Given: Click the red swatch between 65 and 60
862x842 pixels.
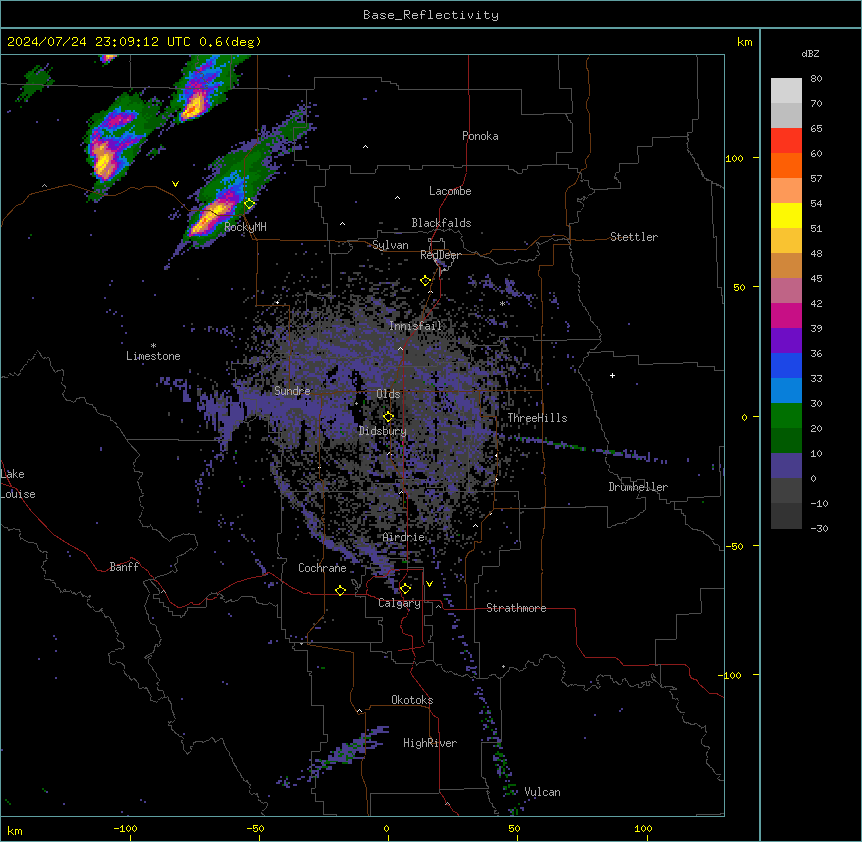Looking at the screenshot, I should [x=786, y=141].
